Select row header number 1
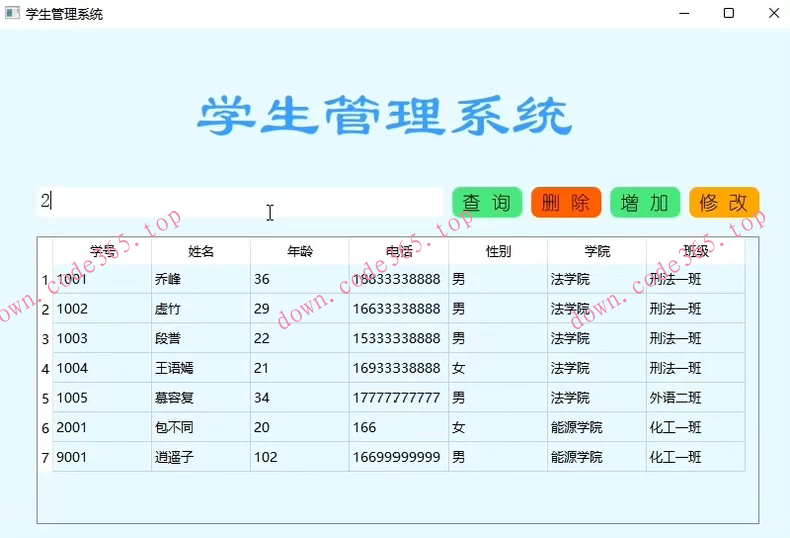The height and width of the screenshot is (538, 790). [45, 280]
